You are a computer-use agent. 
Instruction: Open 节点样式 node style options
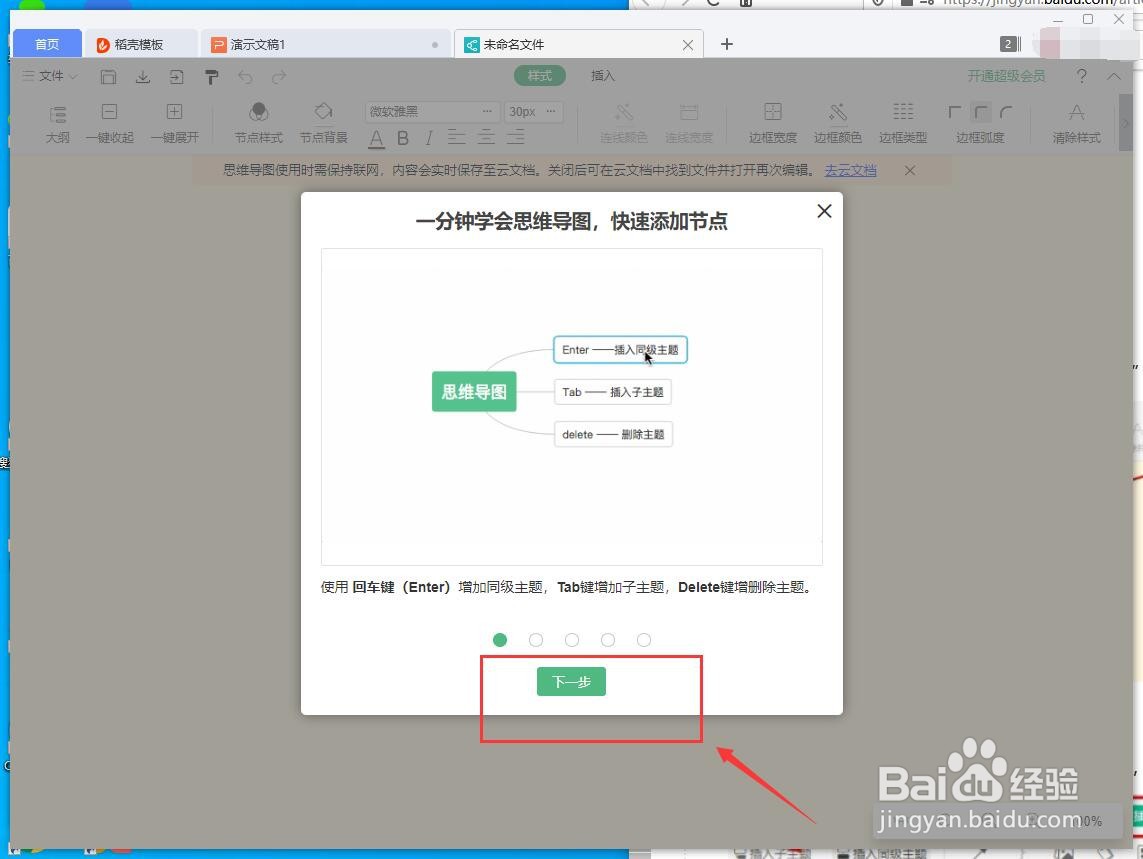pos(259,123)
